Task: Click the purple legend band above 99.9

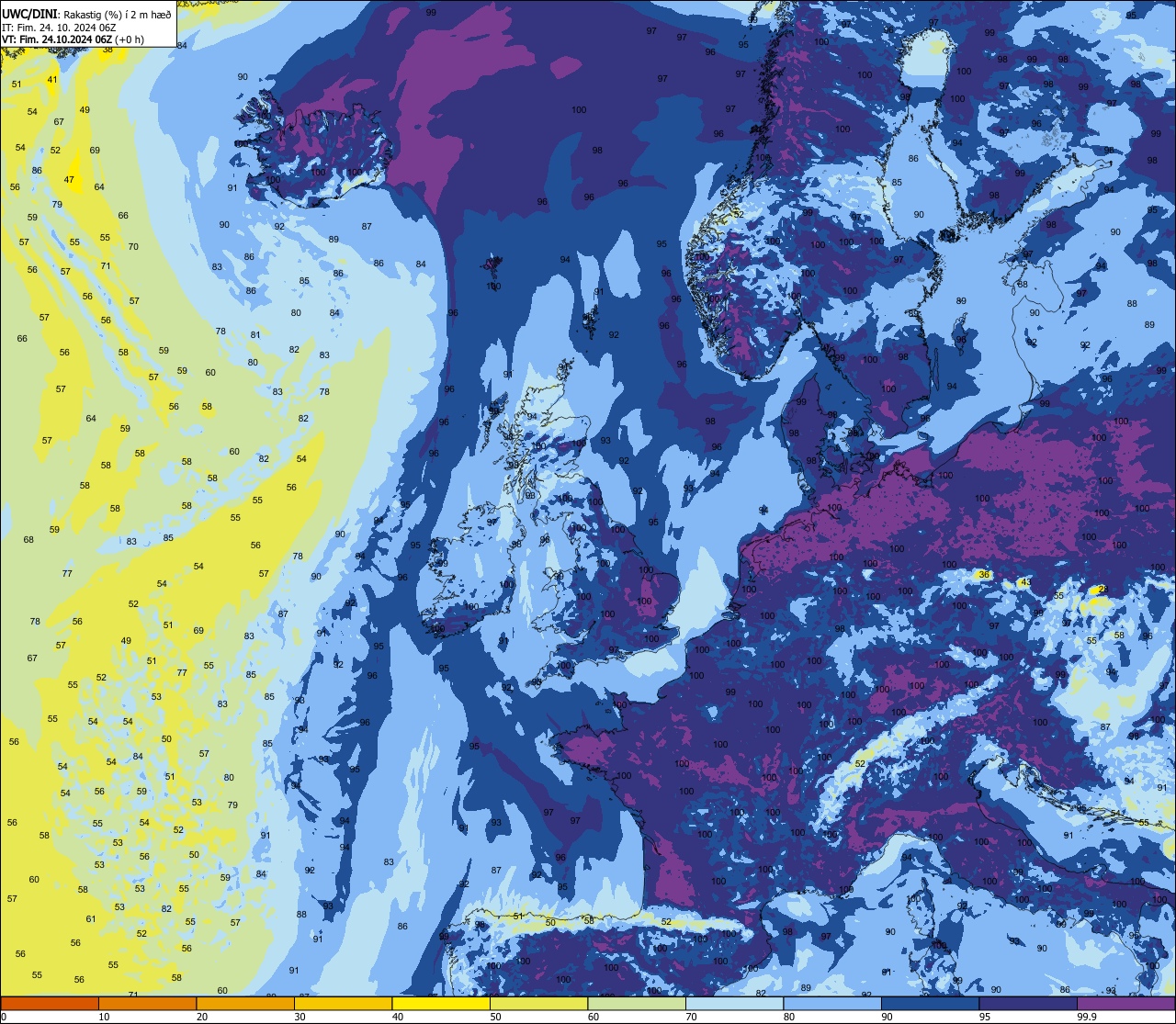Action: click(1125, 1004)
